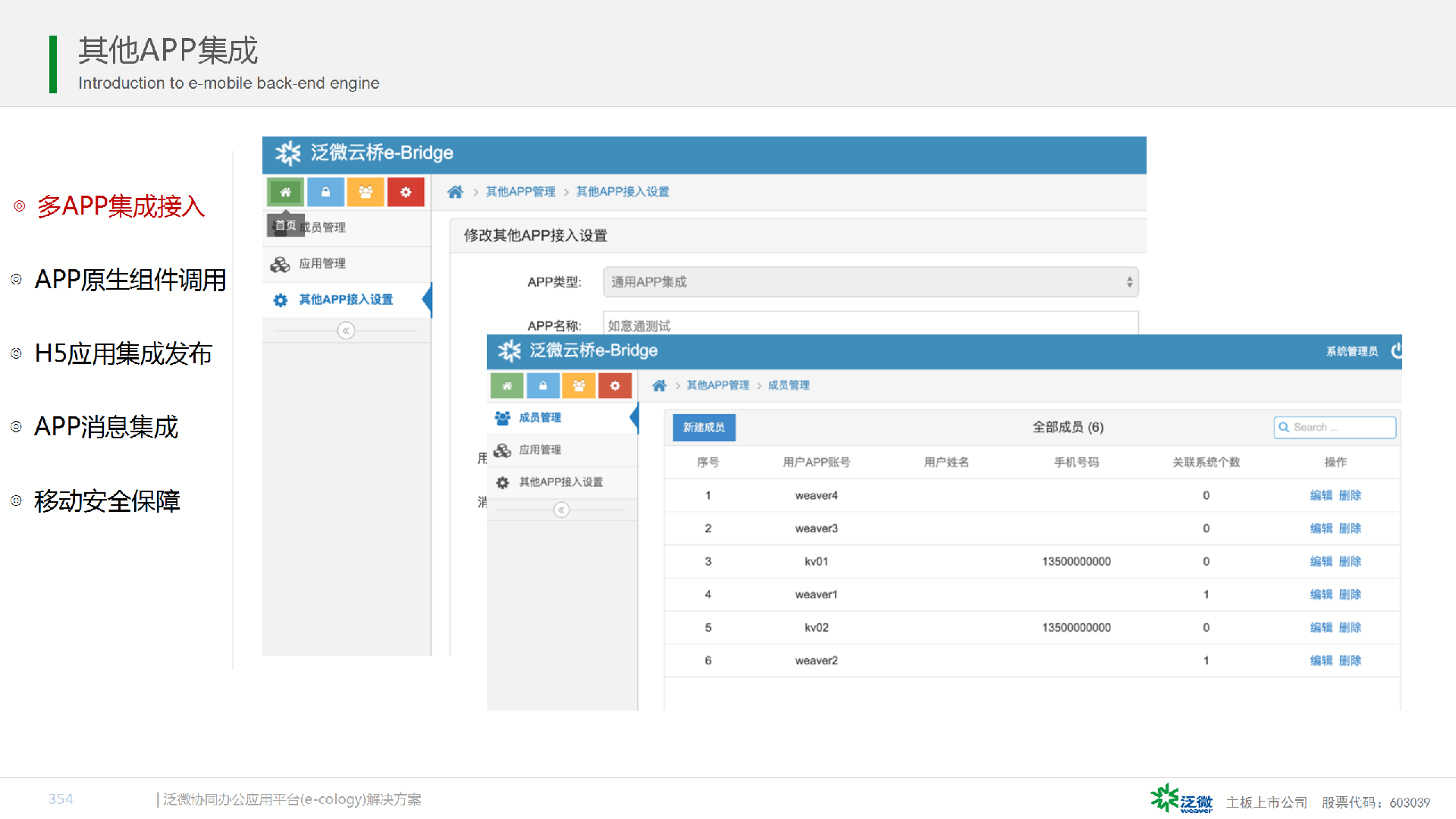1456x819 pixels.
Task: Click e-Bridge snowflake logo in front window
Action: click(x=510, y=350)
